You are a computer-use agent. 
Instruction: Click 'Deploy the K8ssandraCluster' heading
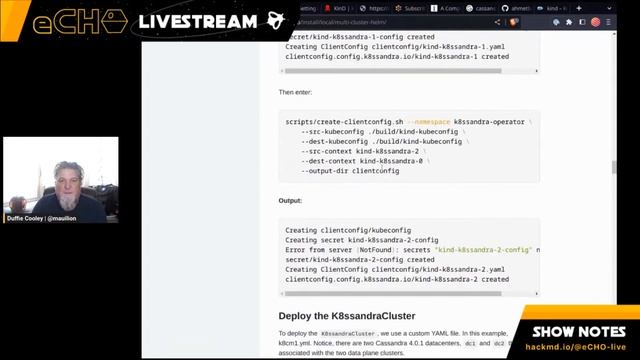pyautogui.click(x=347, y=316)
